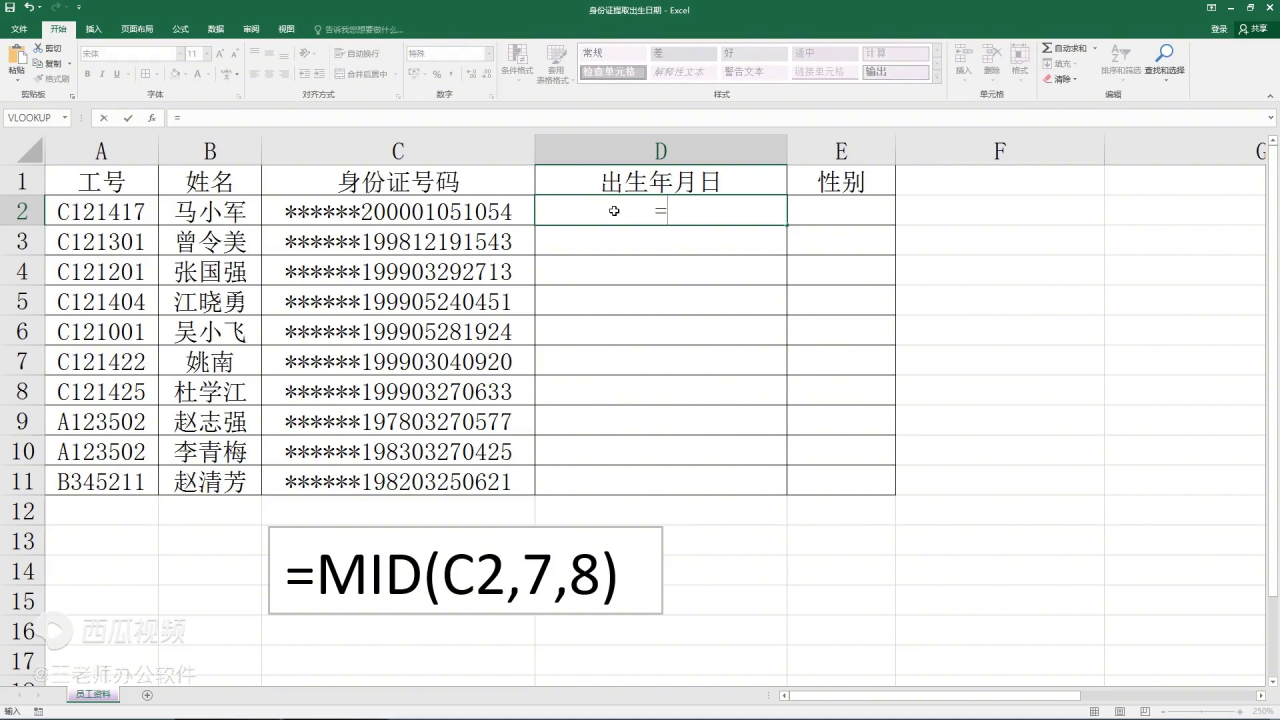1280x720 pixels.
Task: Click inside the formula bar input
Action: [715, 118]
